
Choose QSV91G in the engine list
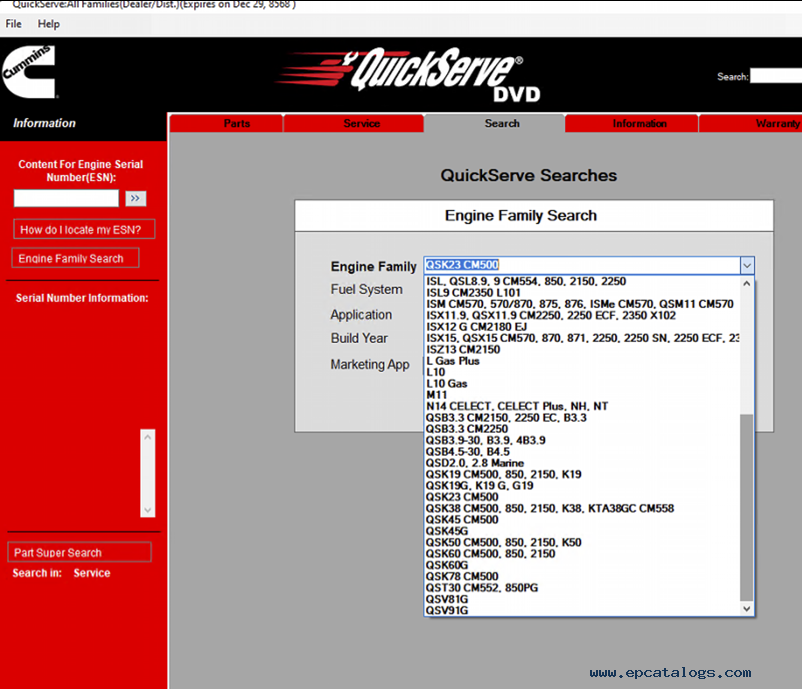coord(447,610)
